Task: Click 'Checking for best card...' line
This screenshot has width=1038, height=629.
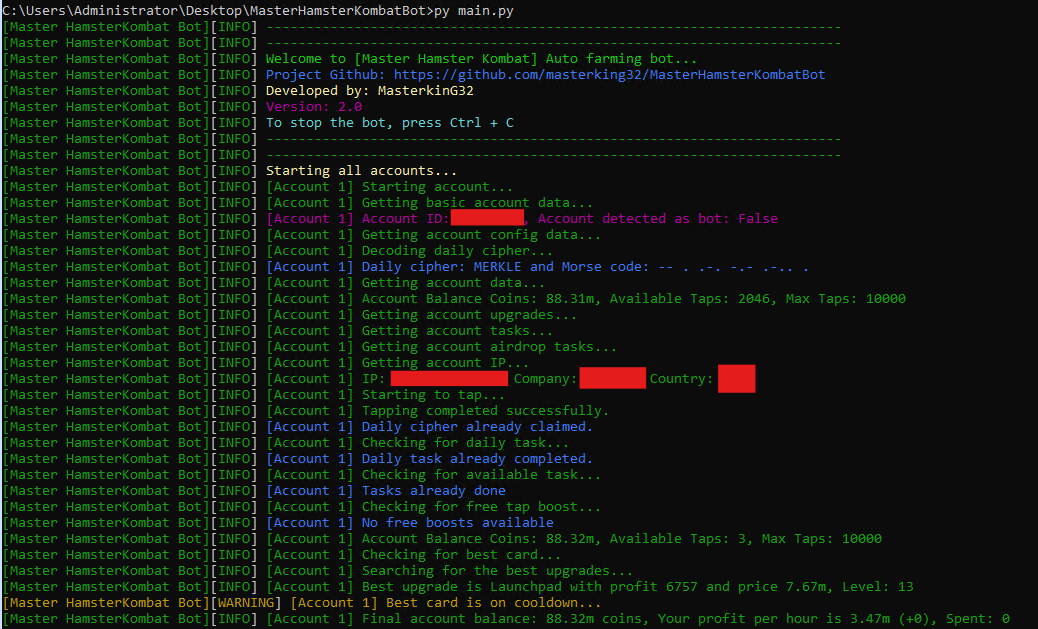Action: pyautogui.click(x=461, y=554)
